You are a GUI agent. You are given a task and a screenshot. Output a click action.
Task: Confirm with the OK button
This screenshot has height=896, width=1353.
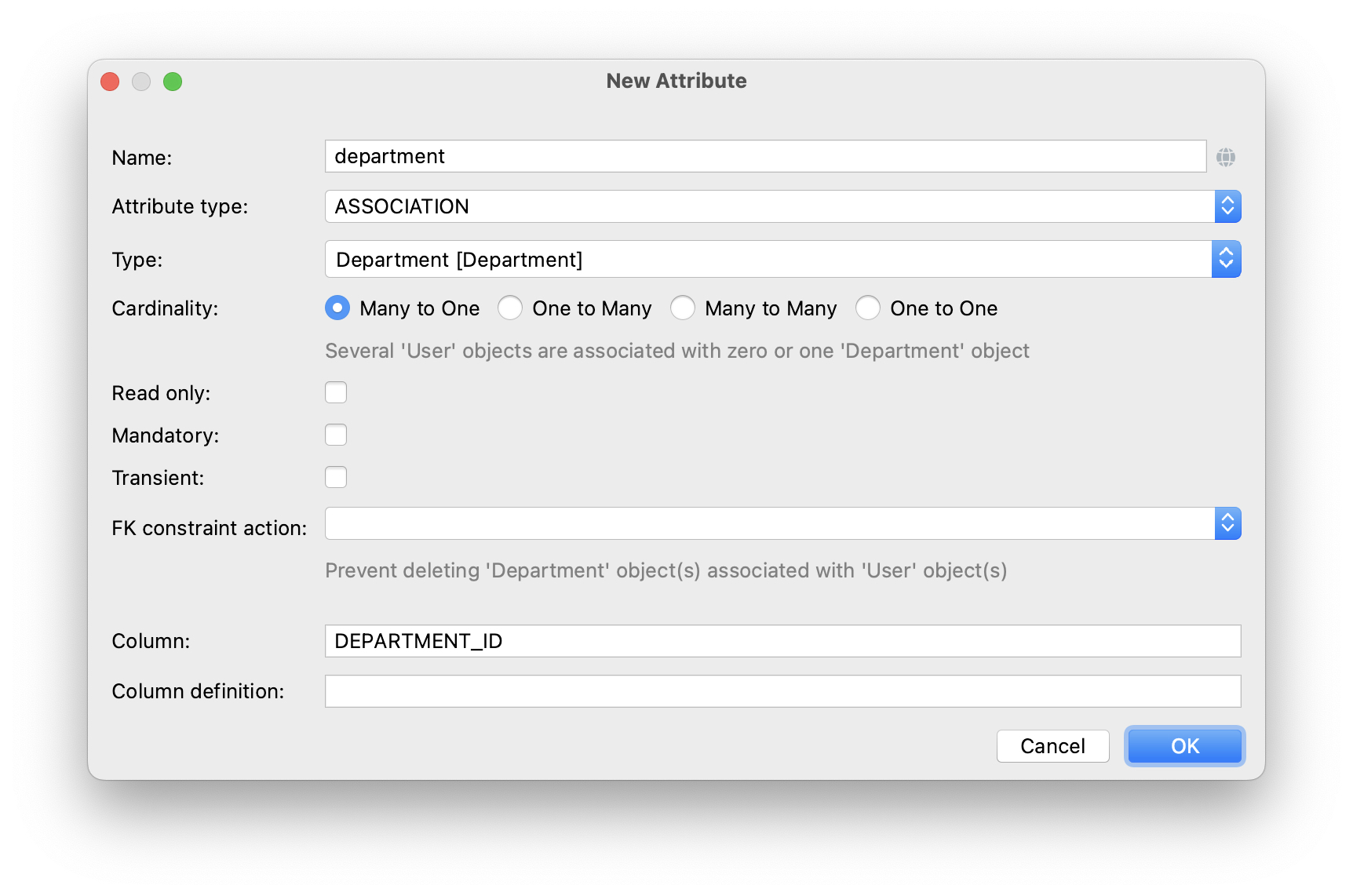[x=1183, y=746]
